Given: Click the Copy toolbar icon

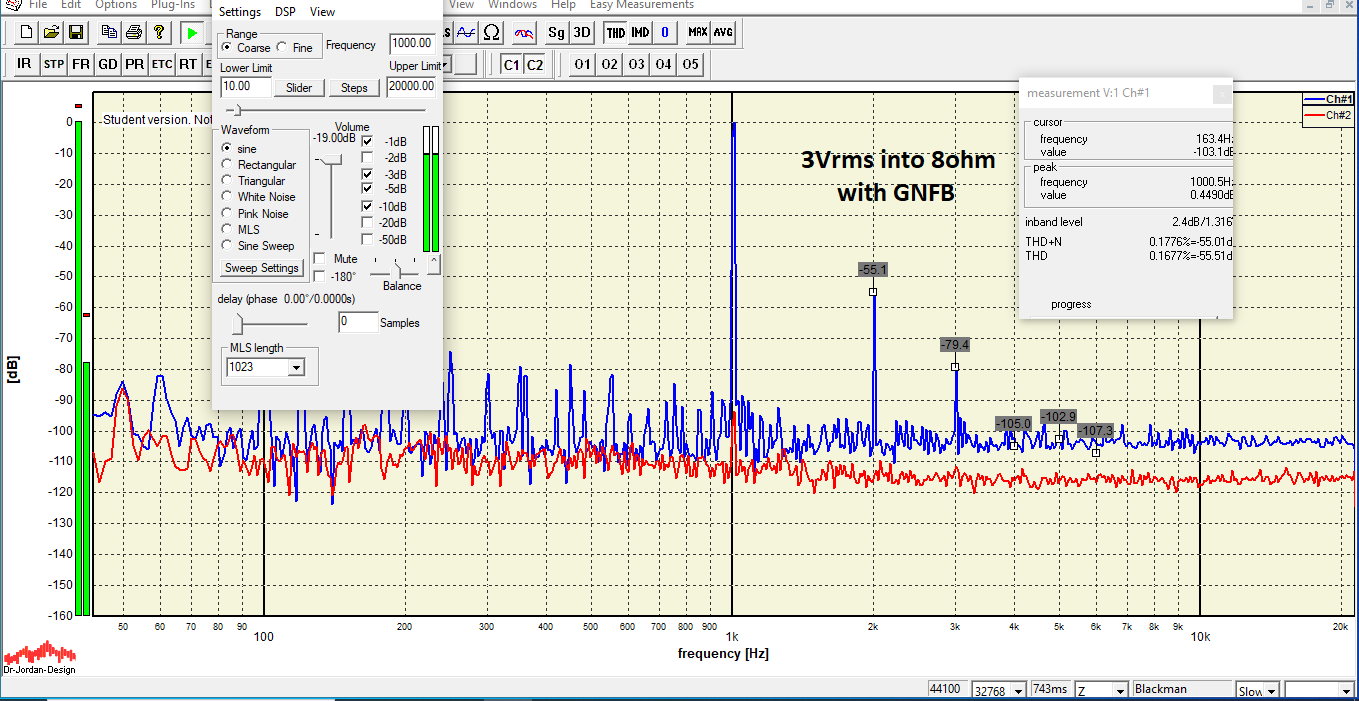Looking at the screenshot, I should [x=109, y=33].
